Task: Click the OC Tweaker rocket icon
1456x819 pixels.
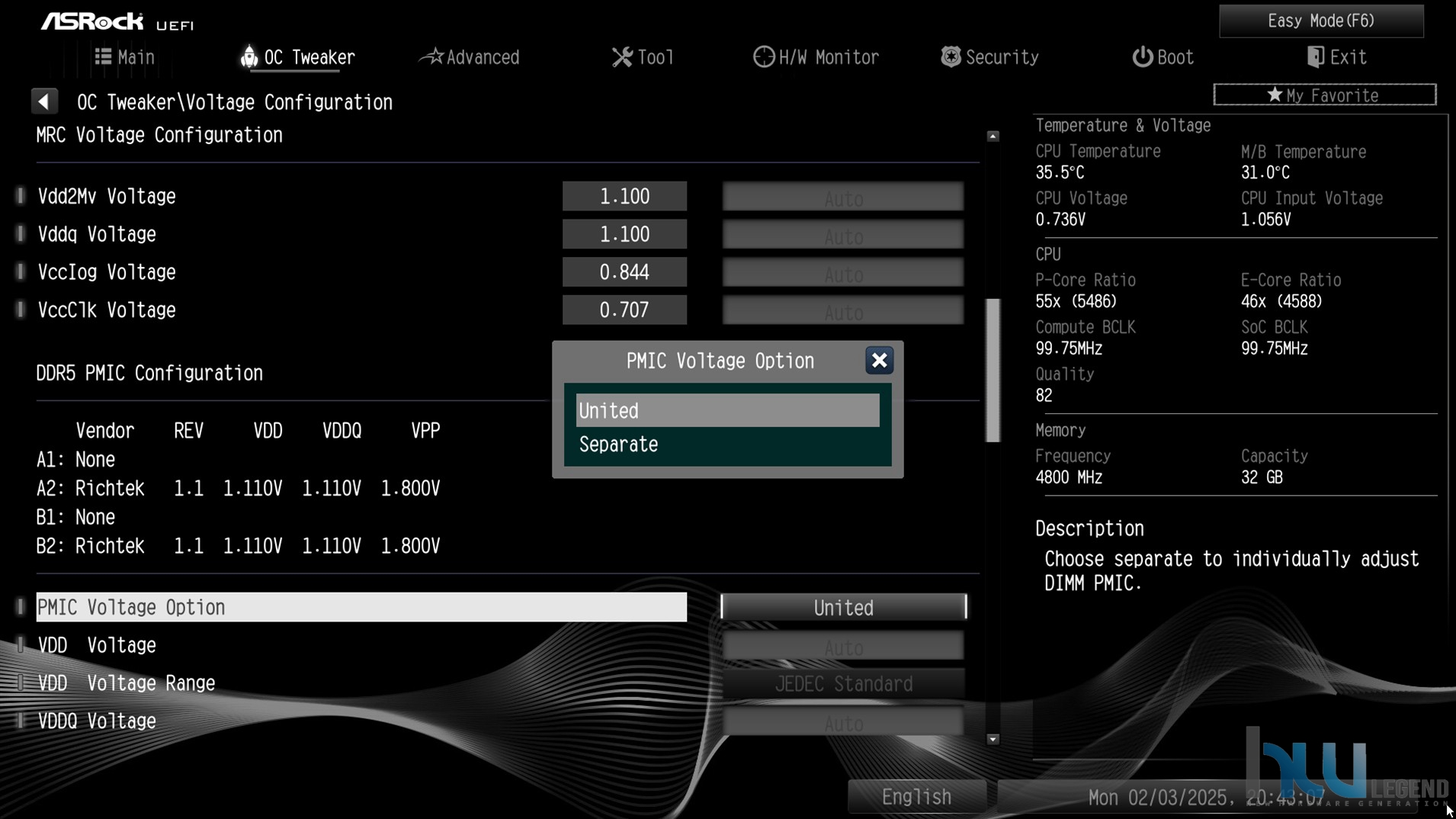Action: coord(249,56)
